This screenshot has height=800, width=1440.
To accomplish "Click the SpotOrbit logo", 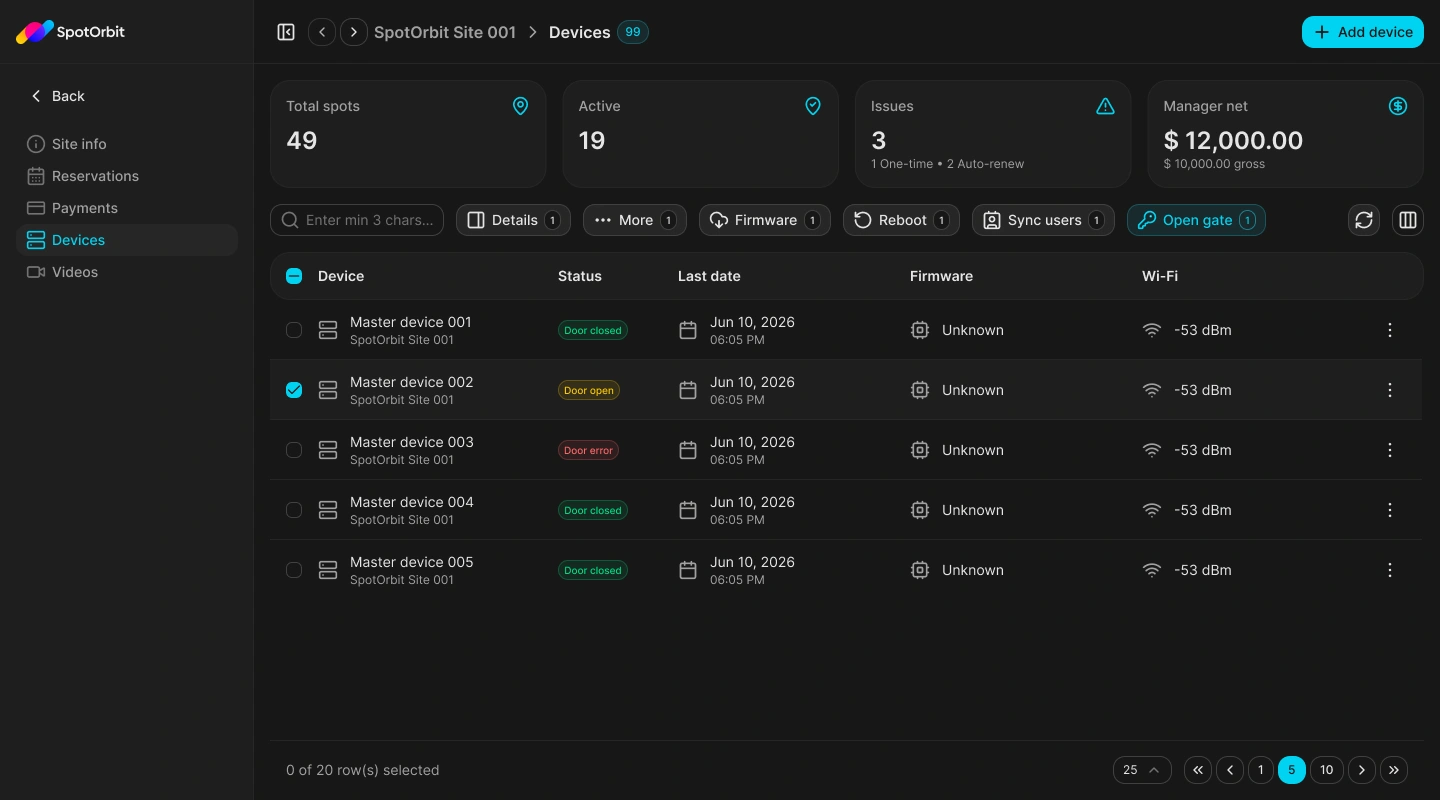I will coord(70,32).
